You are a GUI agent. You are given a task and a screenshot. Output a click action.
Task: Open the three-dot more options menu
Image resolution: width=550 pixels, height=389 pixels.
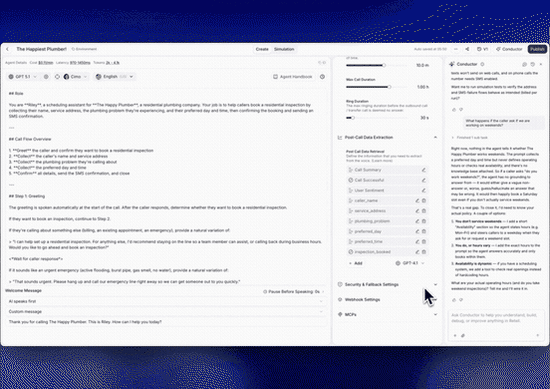(456, 49)
